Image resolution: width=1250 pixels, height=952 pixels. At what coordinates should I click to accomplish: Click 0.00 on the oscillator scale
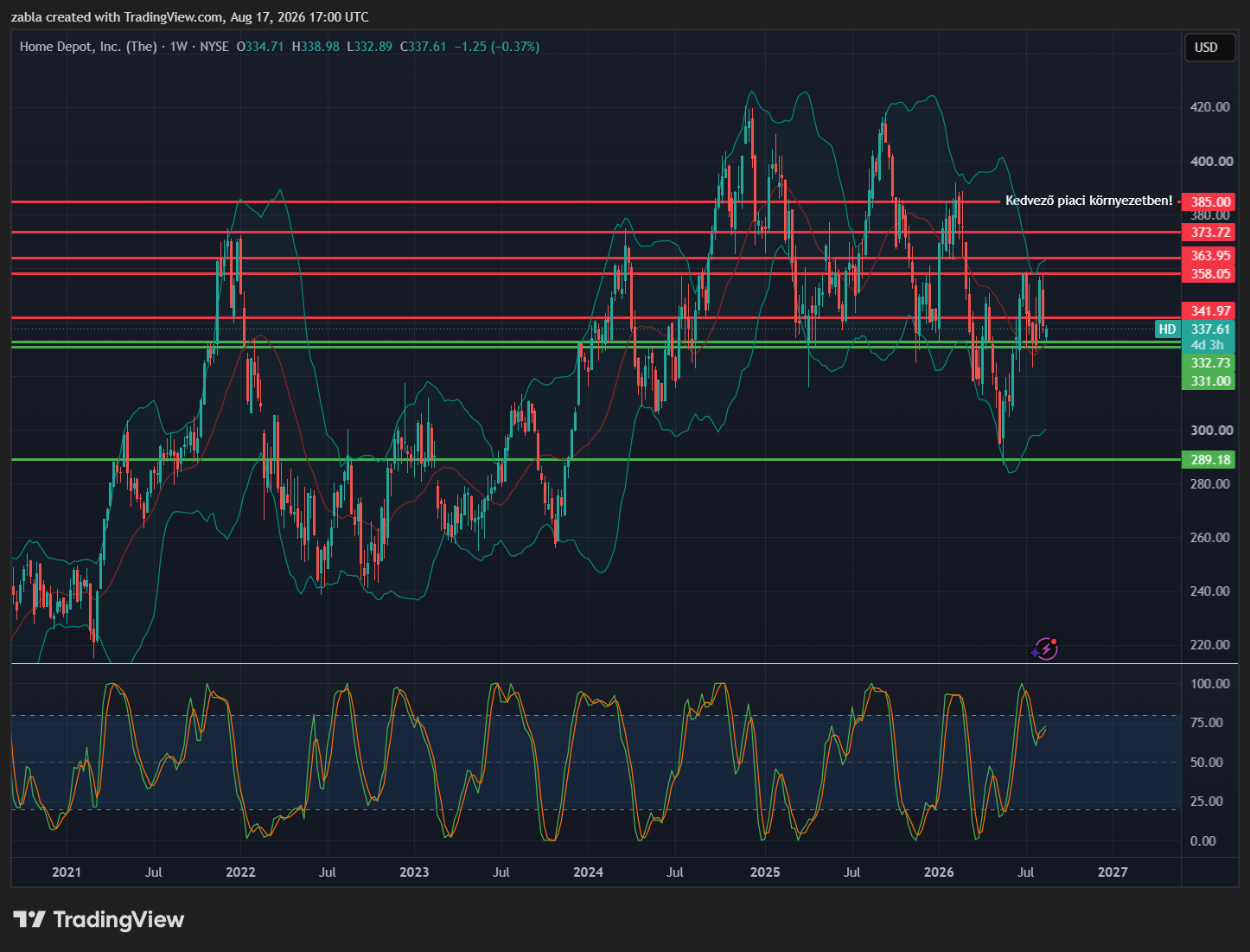(x=1203, y=840)
